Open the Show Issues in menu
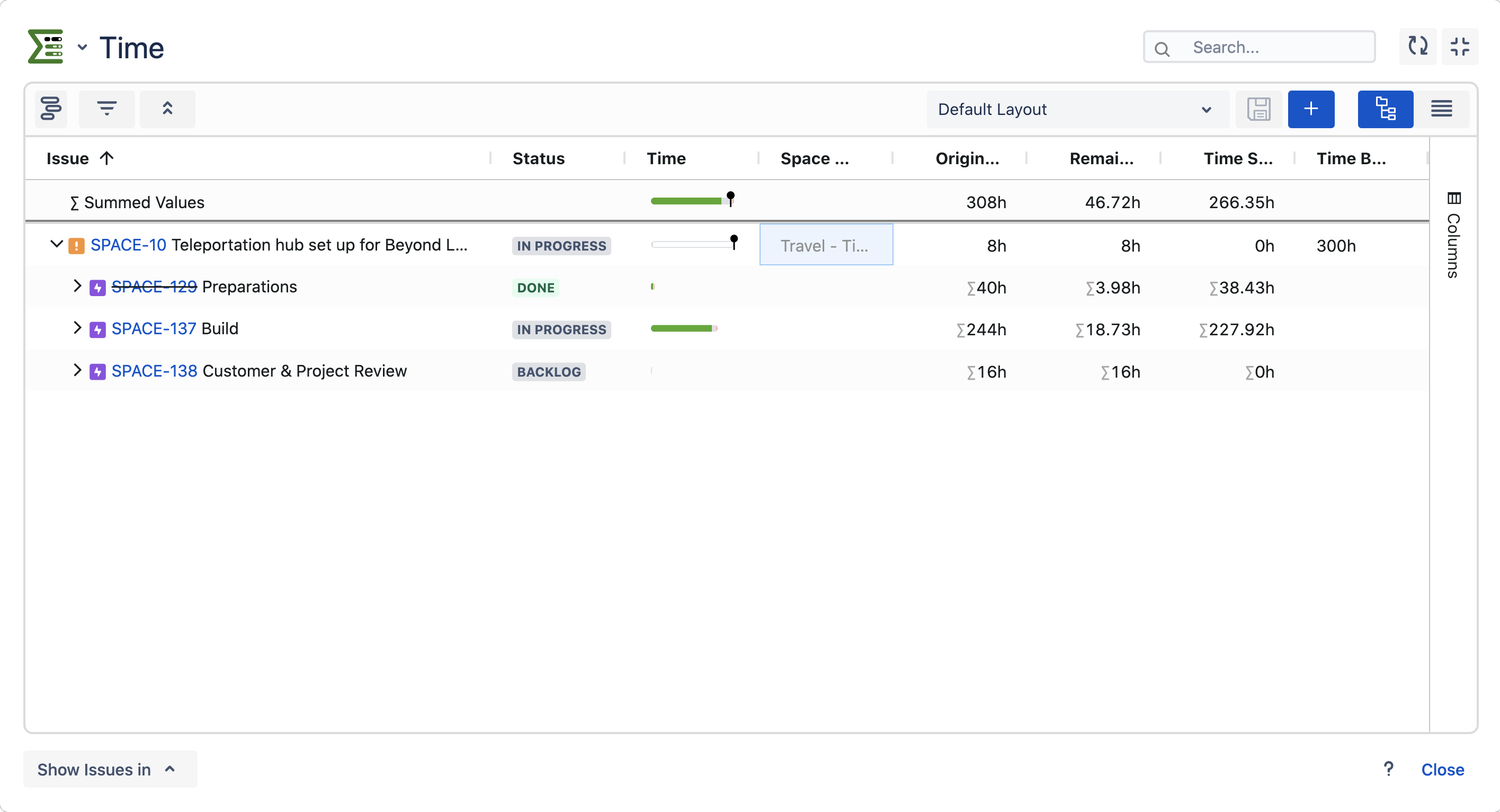Image resolution: width=1500 pixels, height=812 pixels. (x=110, y=769)
